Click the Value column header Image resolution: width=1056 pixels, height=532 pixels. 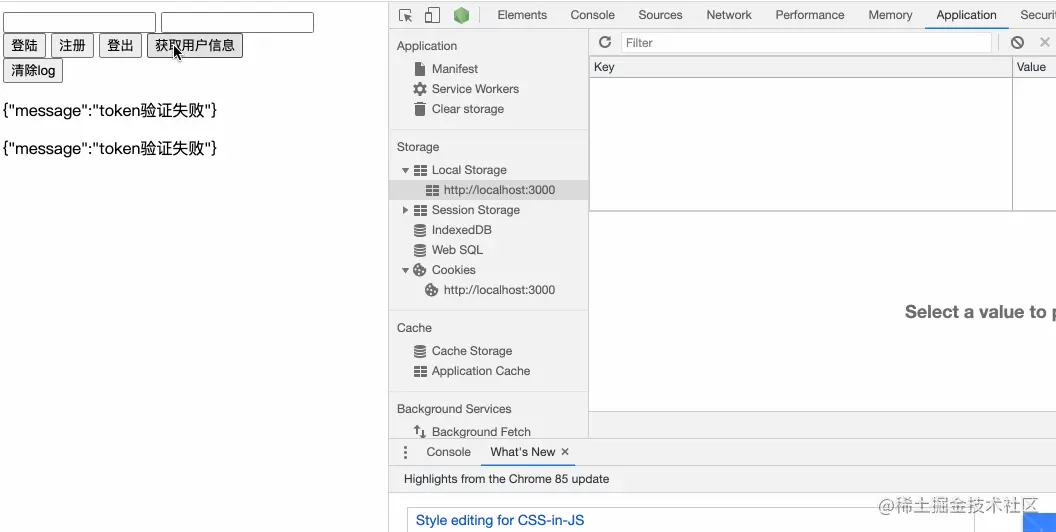point(1034,67)
